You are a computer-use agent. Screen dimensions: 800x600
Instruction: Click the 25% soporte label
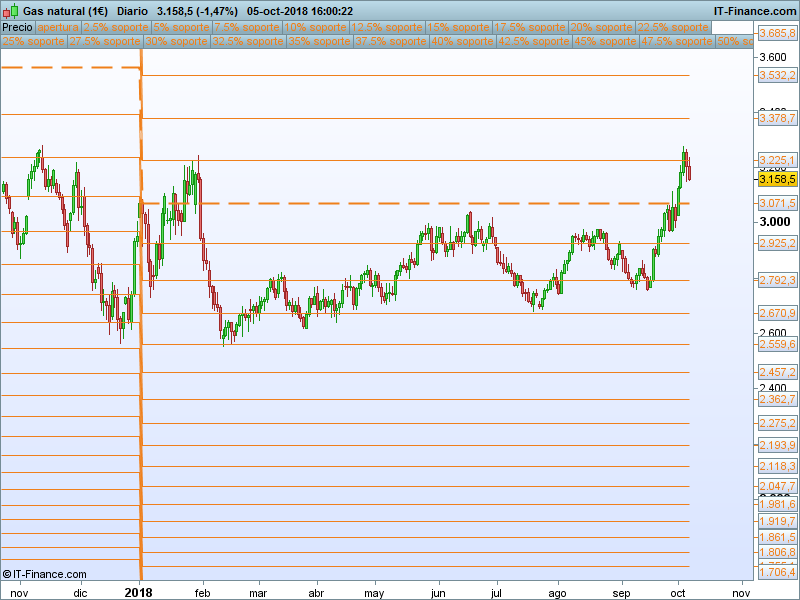[33, 42]
